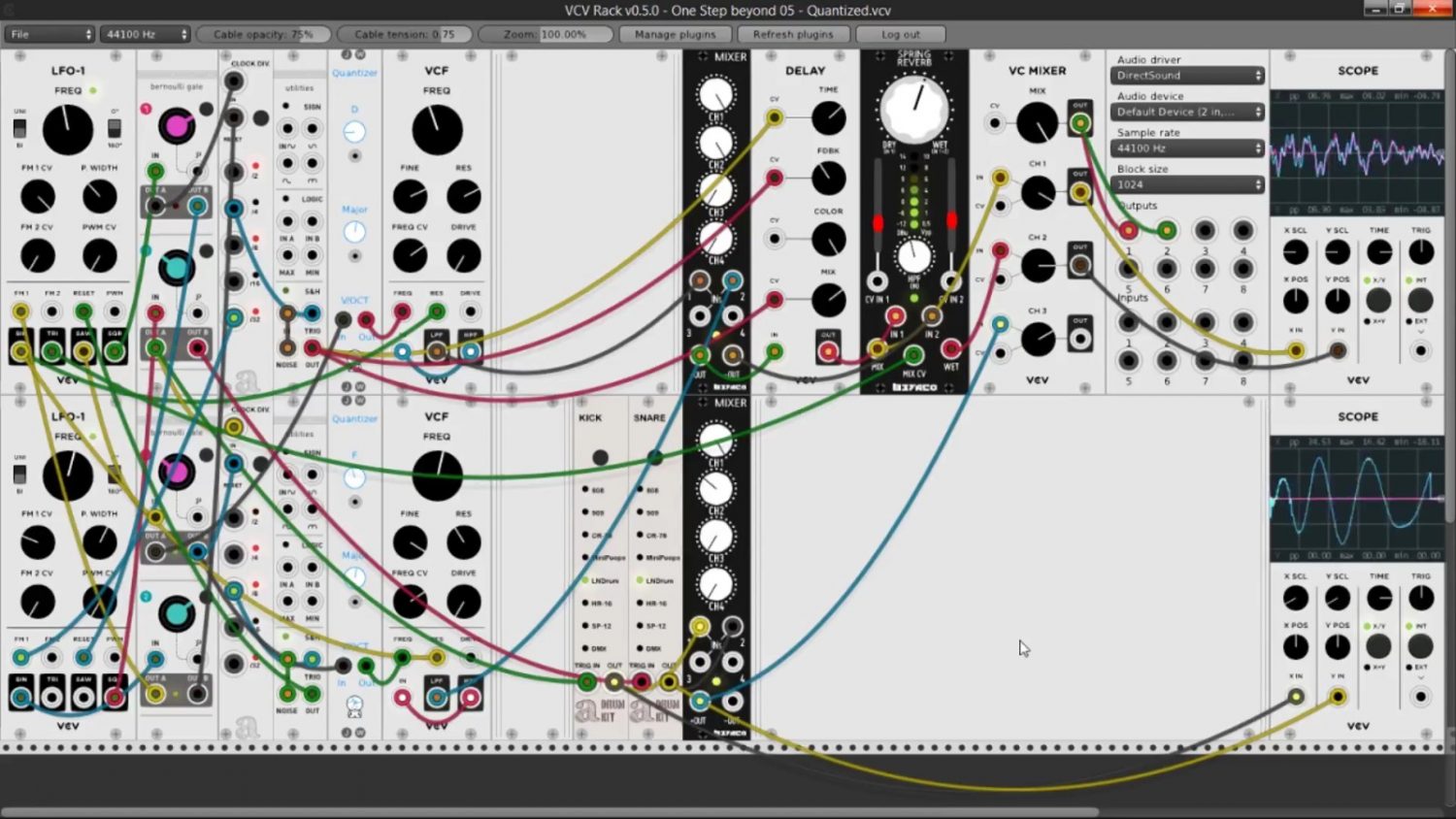Click output jack 3 on the Audio module
Viewport: 1456px width, 819px height.
click(x=1205, y=230)
